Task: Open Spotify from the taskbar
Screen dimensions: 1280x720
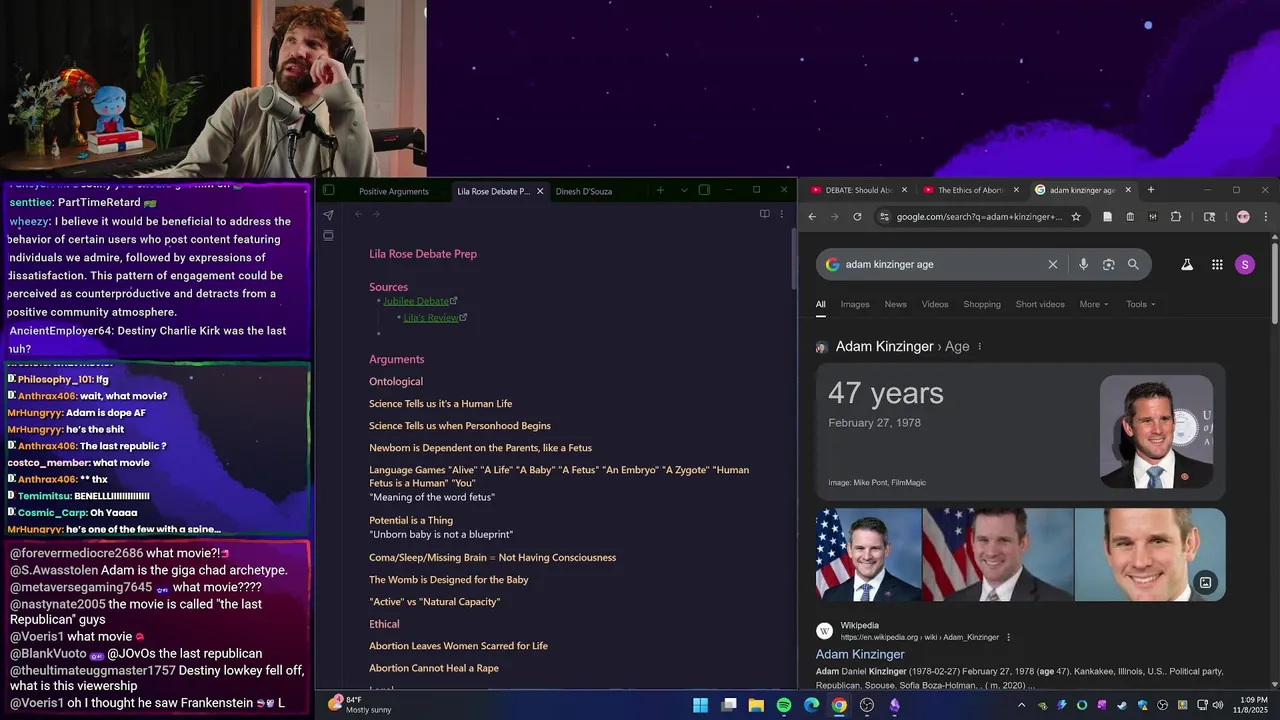Action: [x=784, y=705]
